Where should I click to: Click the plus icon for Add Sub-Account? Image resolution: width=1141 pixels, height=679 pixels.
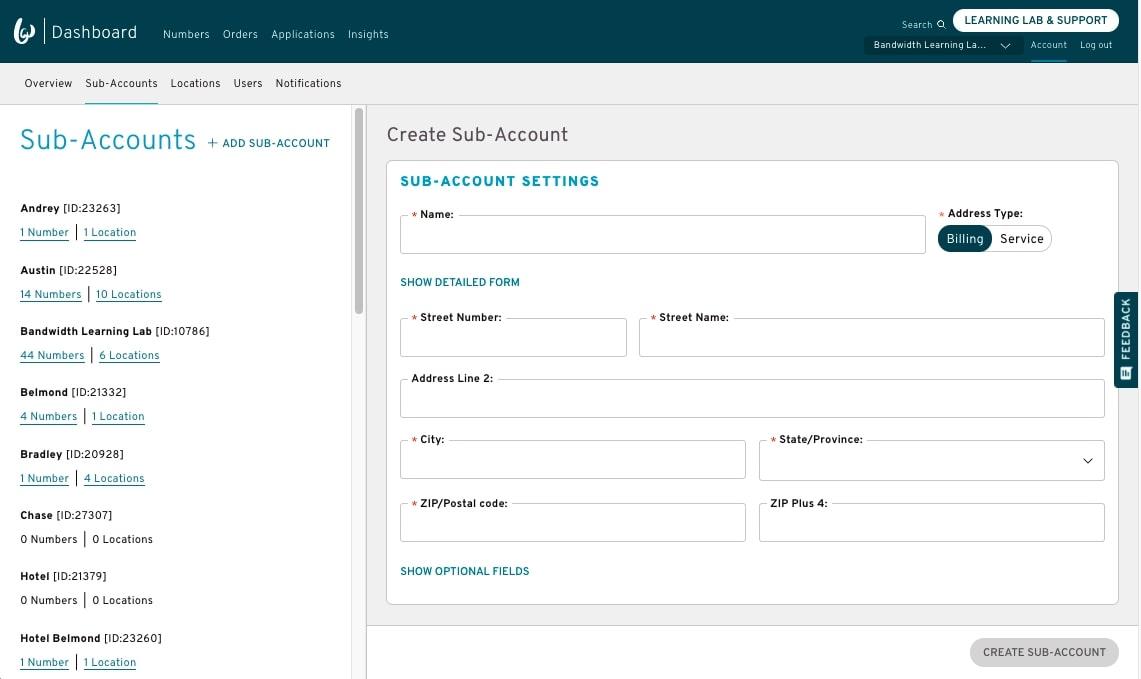coord(212,143)
